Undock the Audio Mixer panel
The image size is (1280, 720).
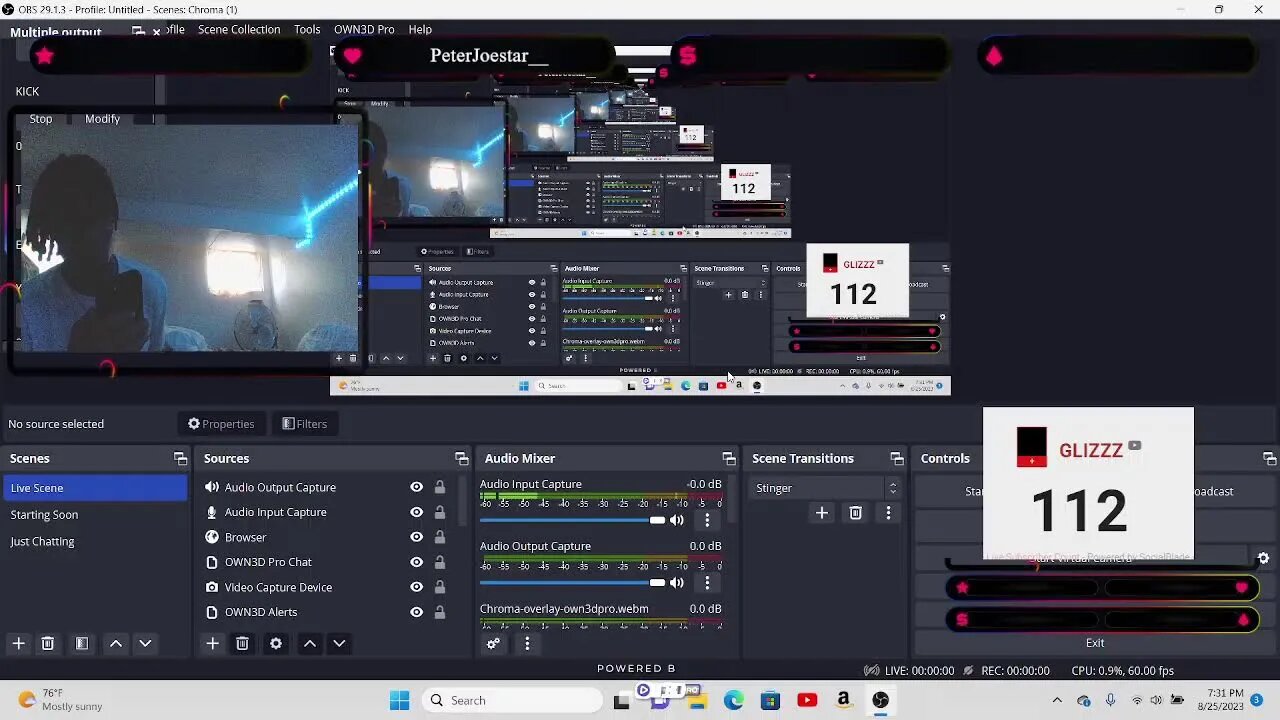point(729,459)
